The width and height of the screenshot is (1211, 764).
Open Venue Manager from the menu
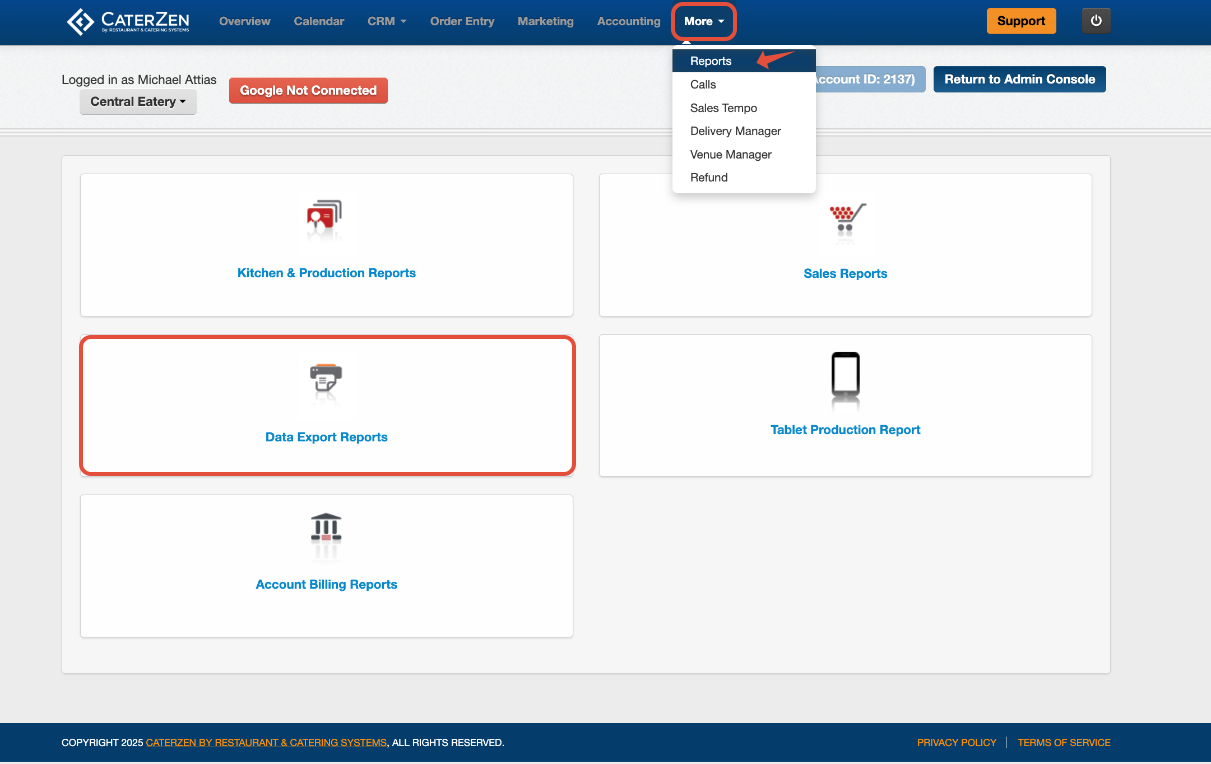click(744, 154)
